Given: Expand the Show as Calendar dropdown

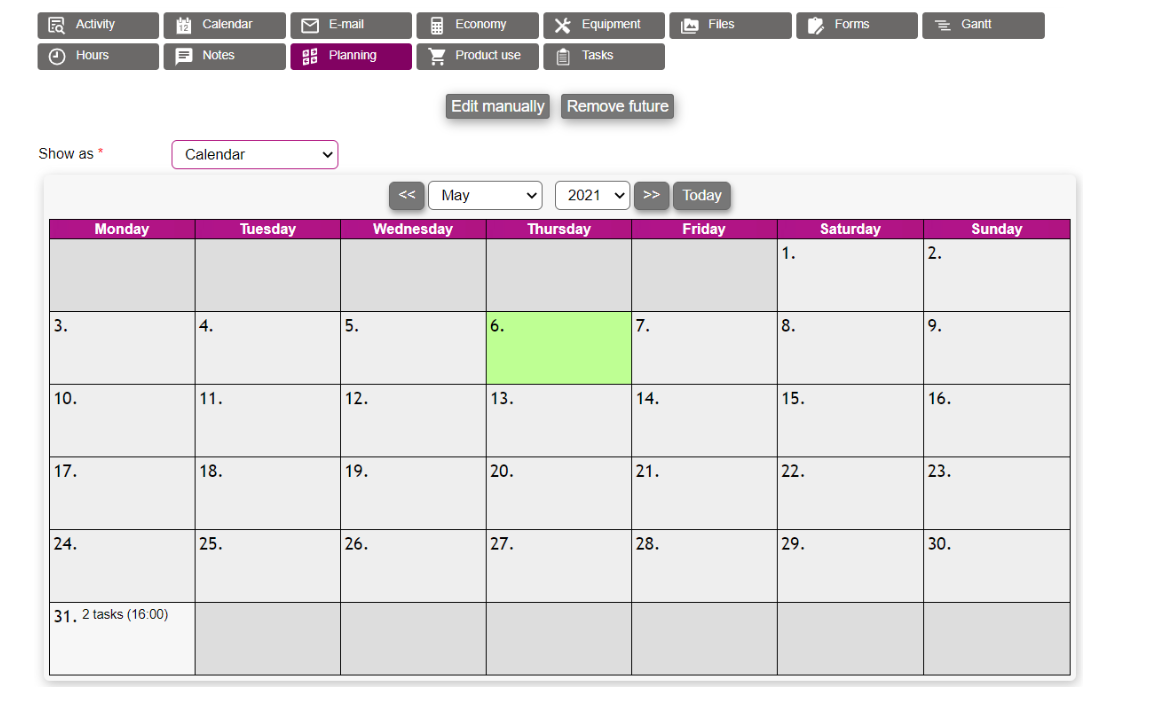Looking at the screenshot, I should (x=255, y=155).
